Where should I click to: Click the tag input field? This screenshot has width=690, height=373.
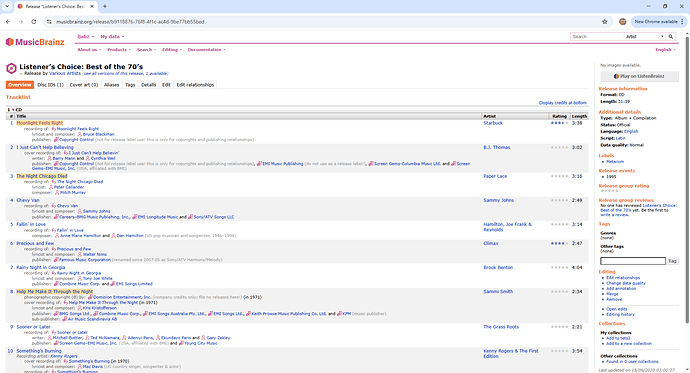[633, 261]
